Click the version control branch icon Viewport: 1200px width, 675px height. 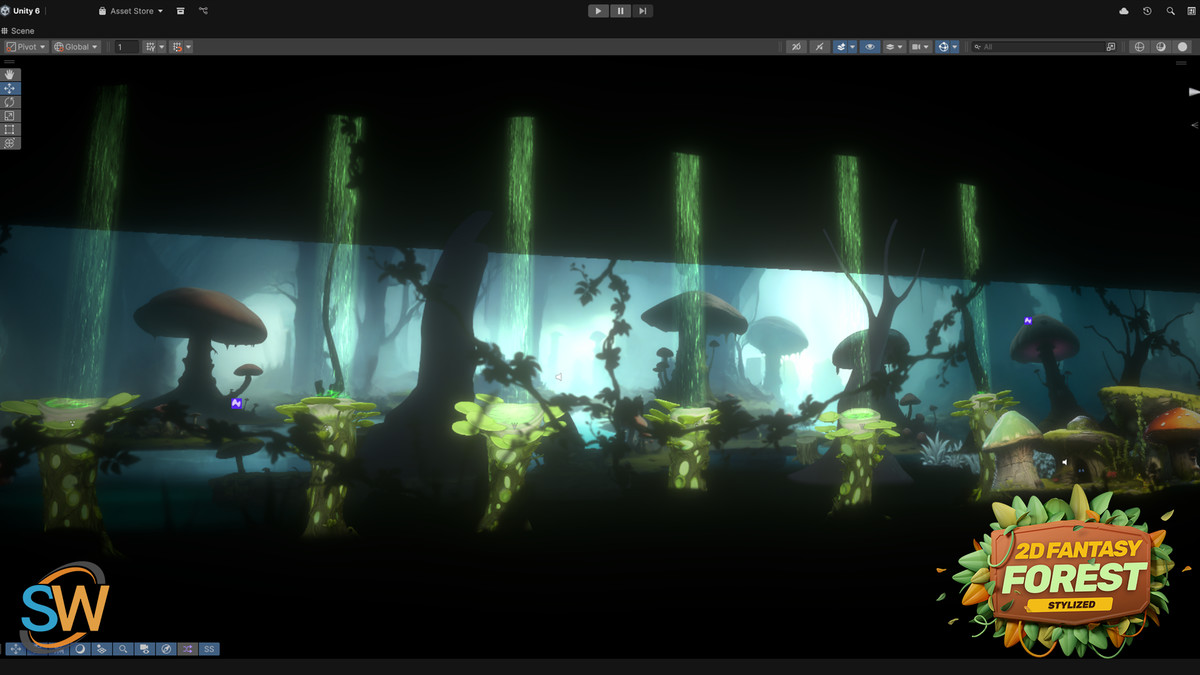pyautogui.click(x=203, y=11)
